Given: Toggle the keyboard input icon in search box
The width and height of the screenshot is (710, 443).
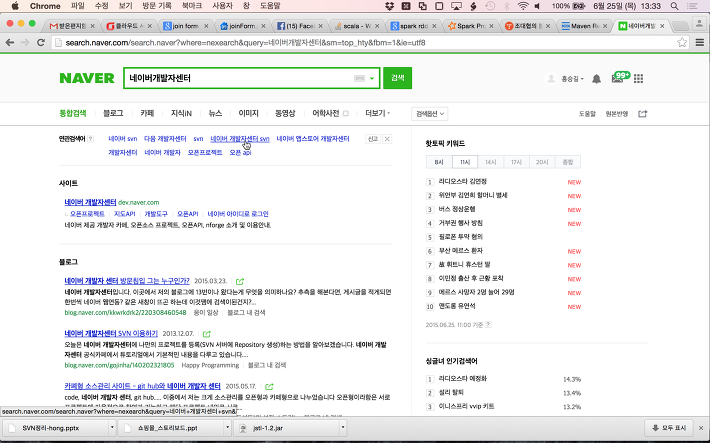Looking at the screenshot, I should (359, 78).
